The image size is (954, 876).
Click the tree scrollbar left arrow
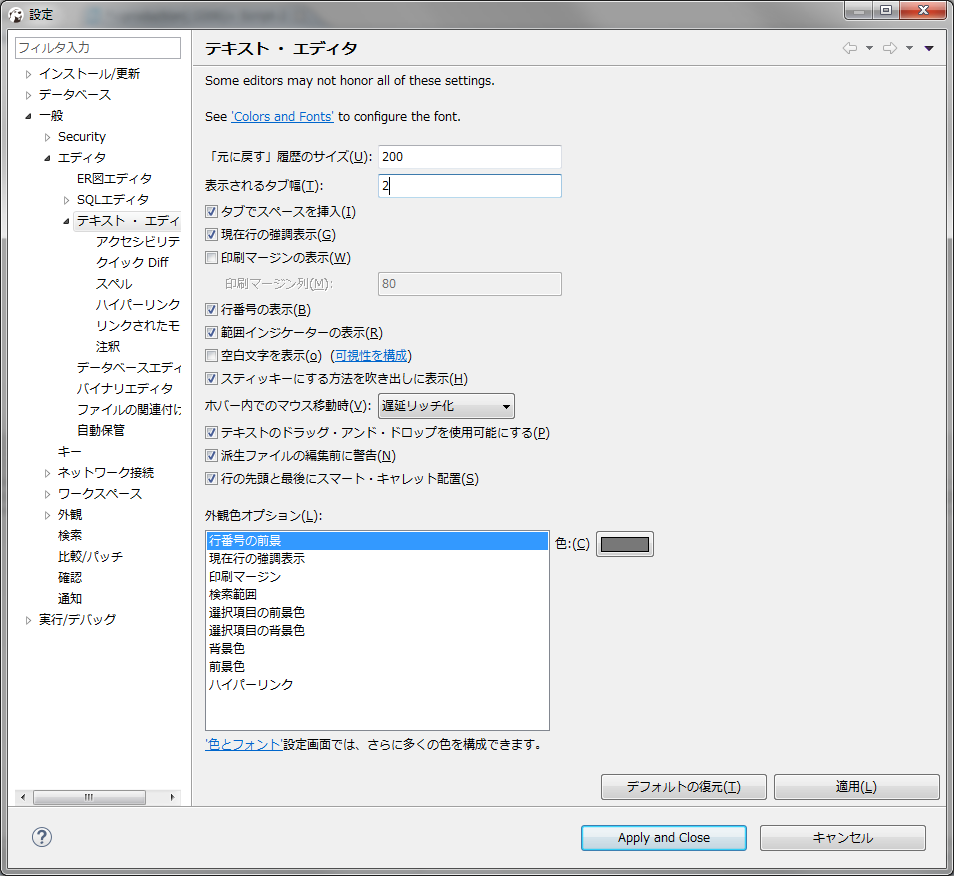[x=23, y=797]
